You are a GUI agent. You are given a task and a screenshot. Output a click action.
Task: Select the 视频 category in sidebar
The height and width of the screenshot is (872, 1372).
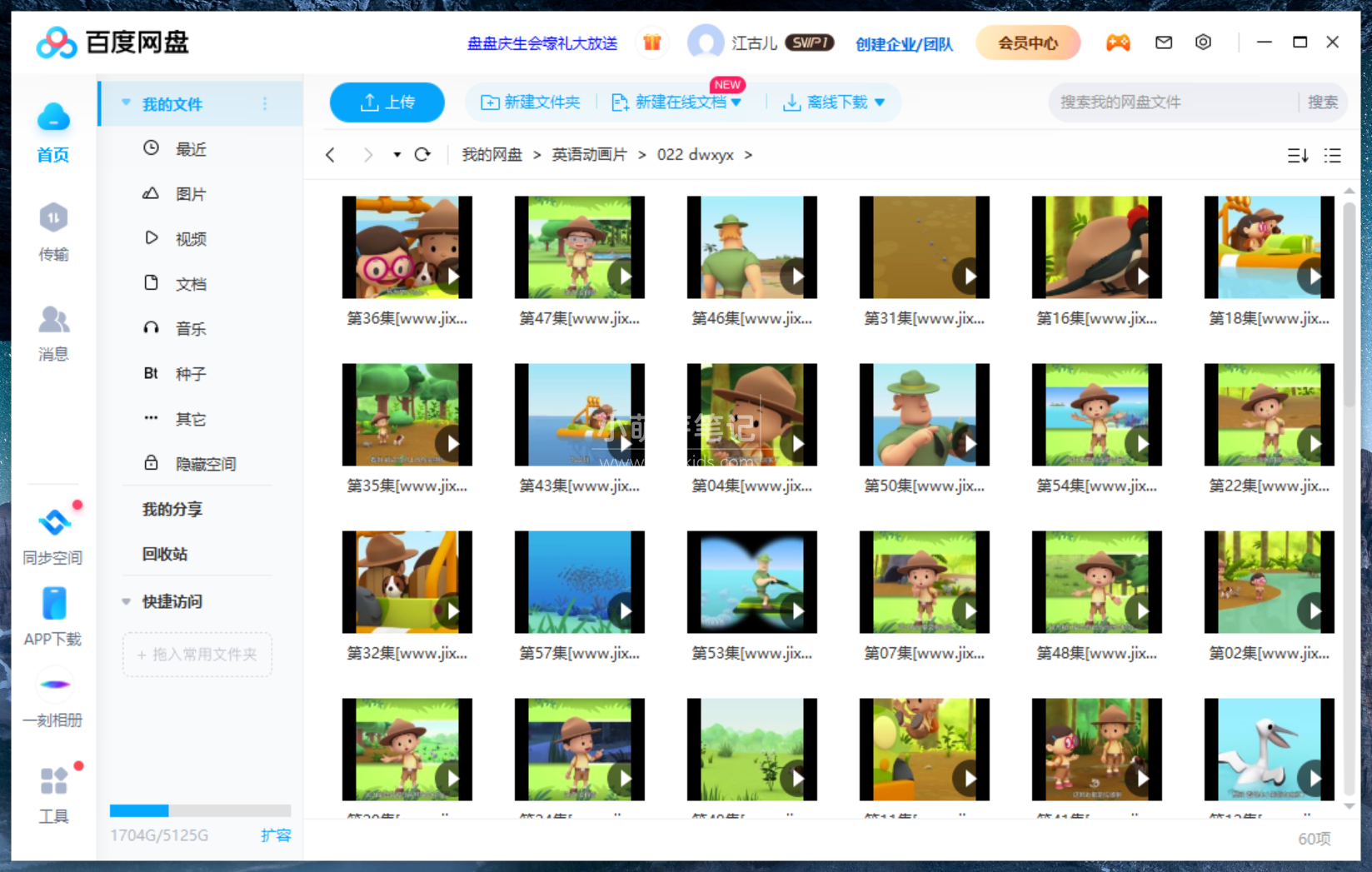pos(190,238)
